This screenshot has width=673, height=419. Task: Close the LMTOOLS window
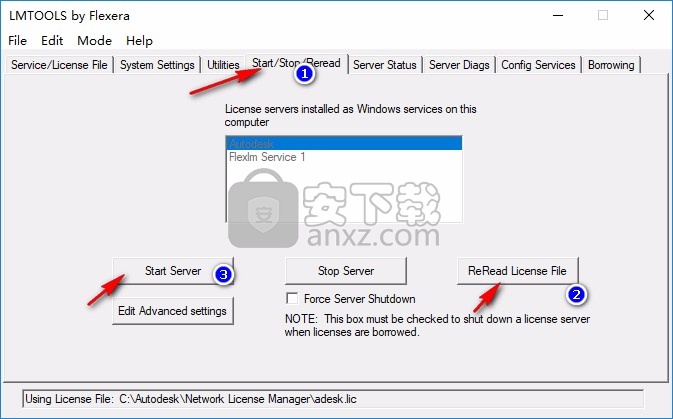click(x=647, y=15)
